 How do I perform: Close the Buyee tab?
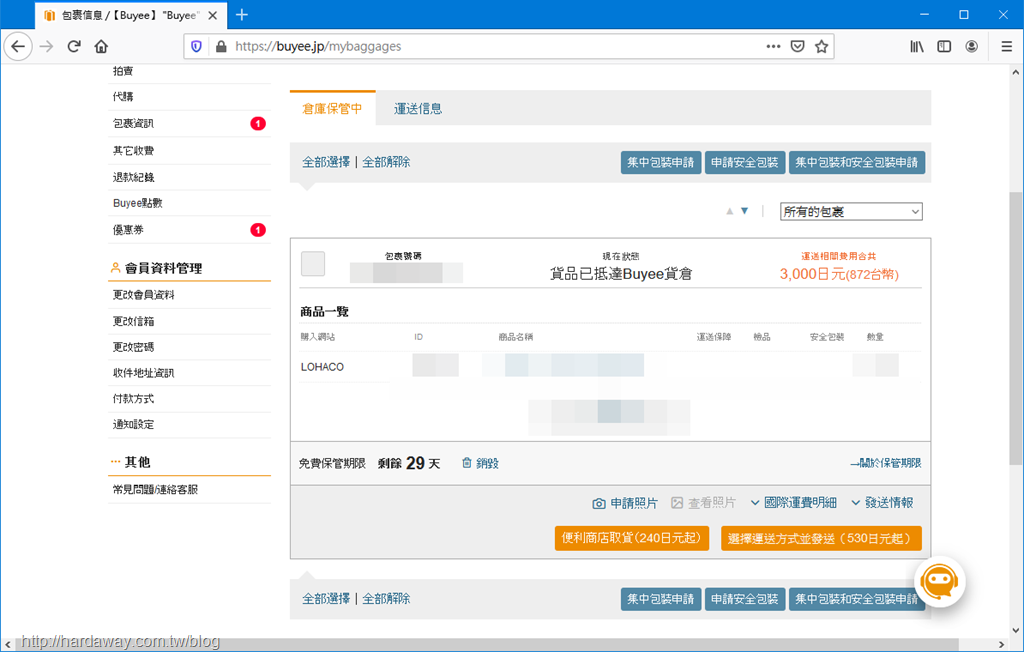(213, 15)
